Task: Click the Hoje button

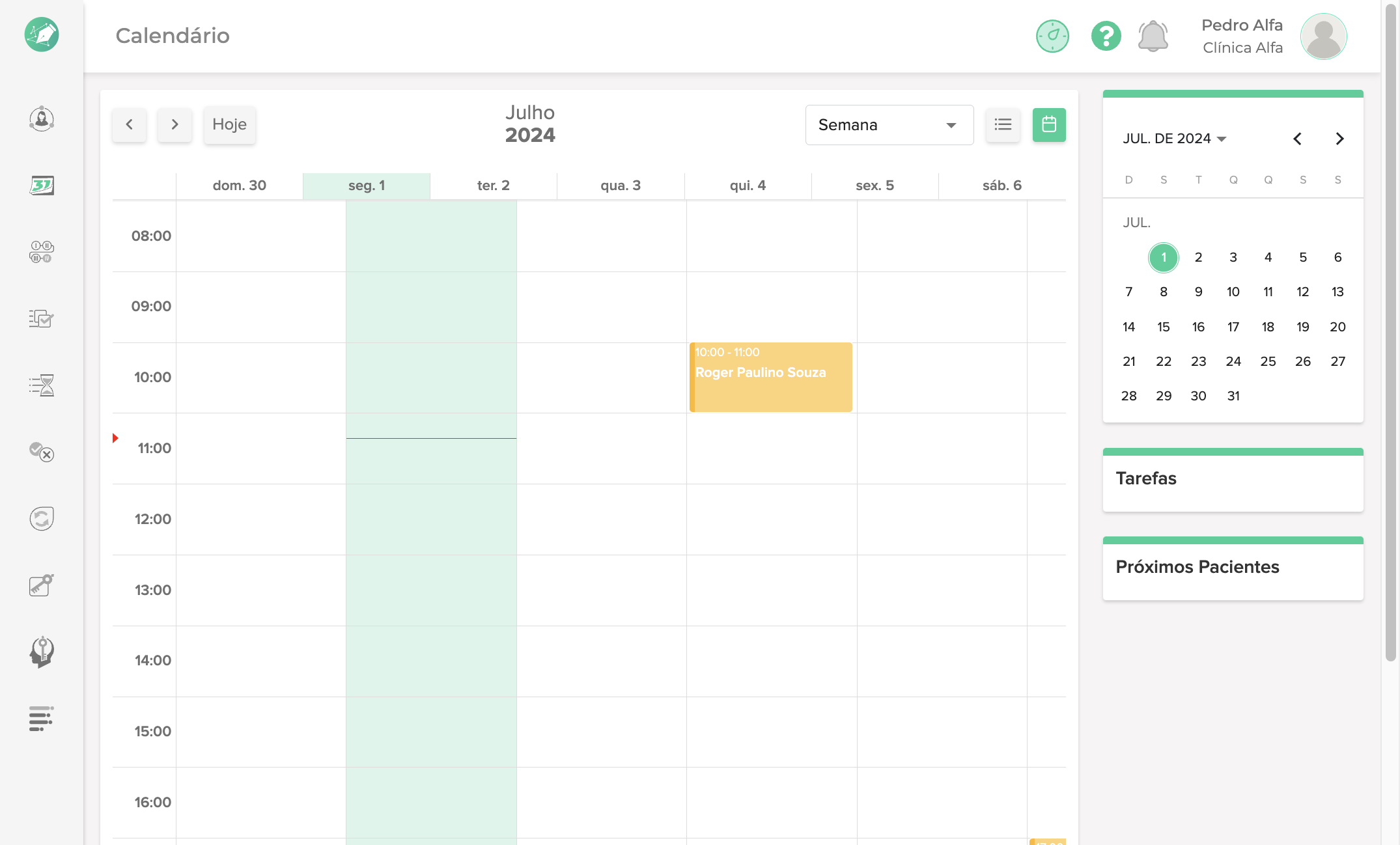Action: [229, 124]
